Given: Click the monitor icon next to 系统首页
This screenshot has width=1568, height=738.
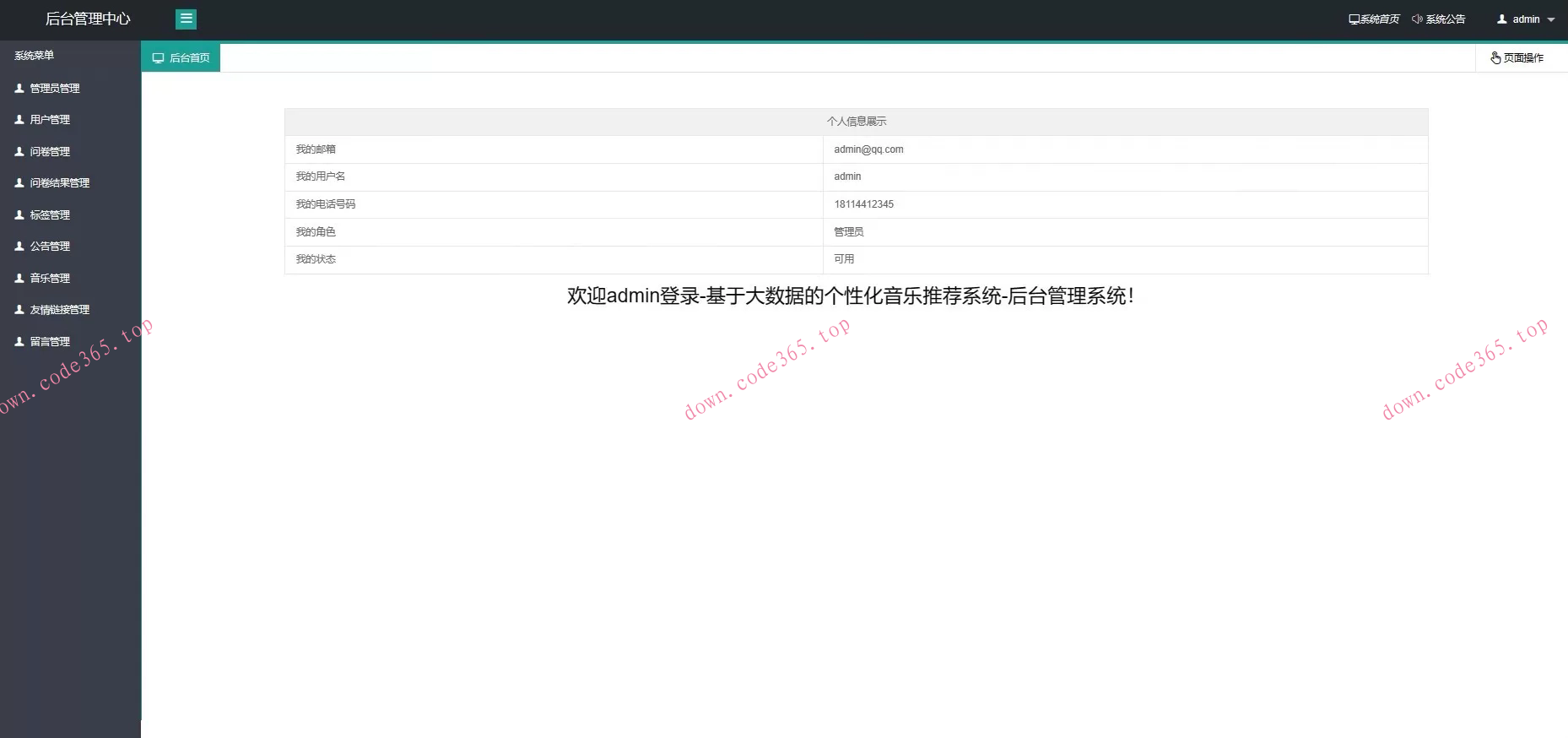Looking at the screenshot, I should coord(1354,19).
